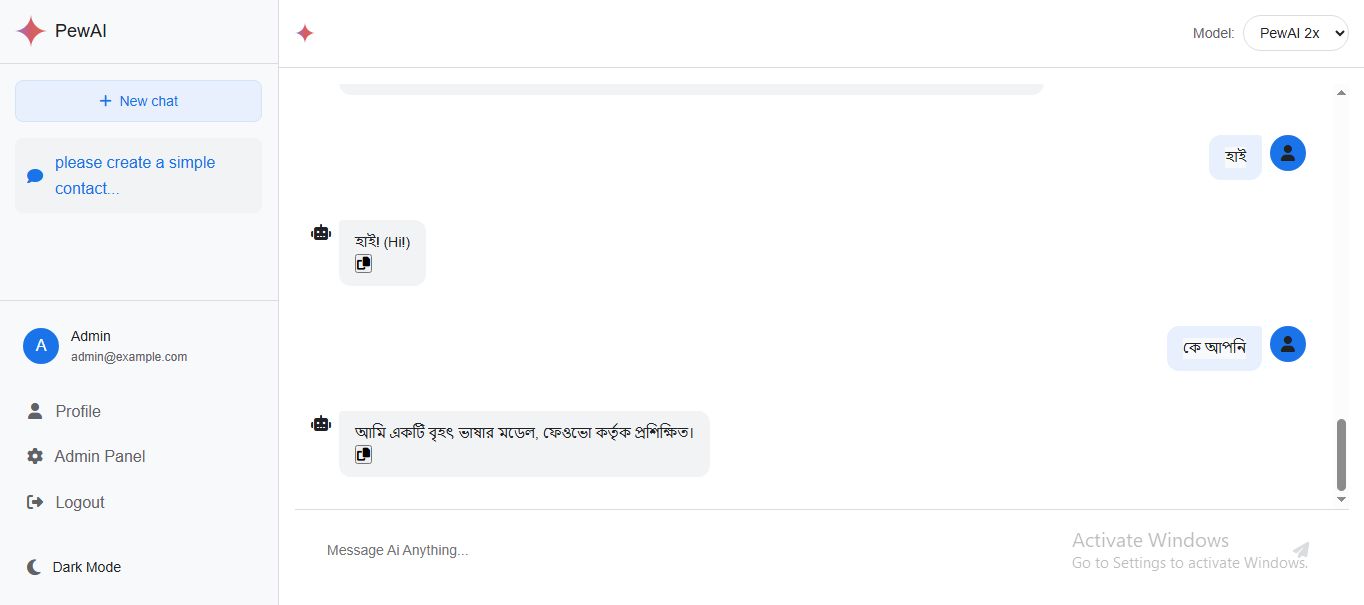Click the chat bubble icon in history

(35, 176)
